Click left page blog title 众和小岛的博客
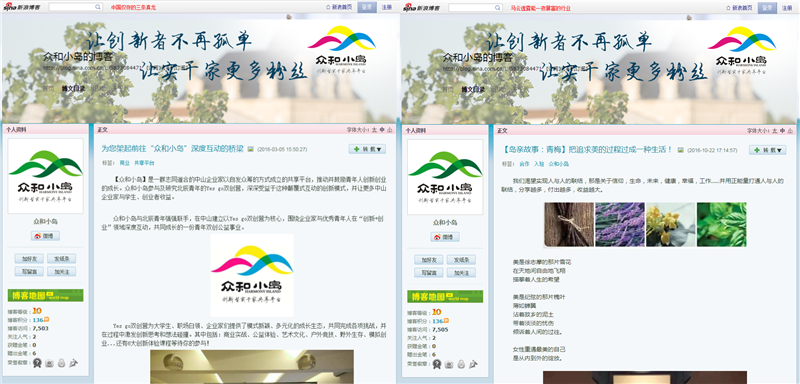The image size is (800, 384). (x=78, y=57)
